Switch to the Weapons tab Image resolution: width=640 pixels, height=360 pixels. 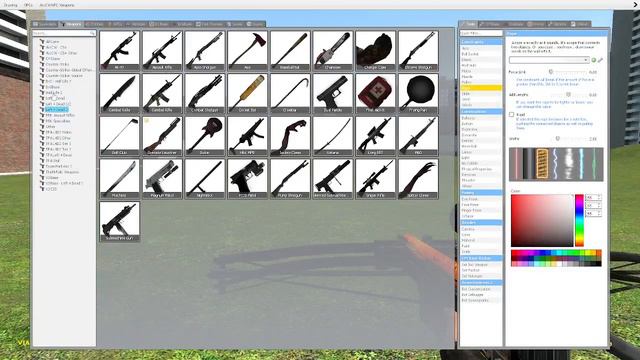(71, 24)
